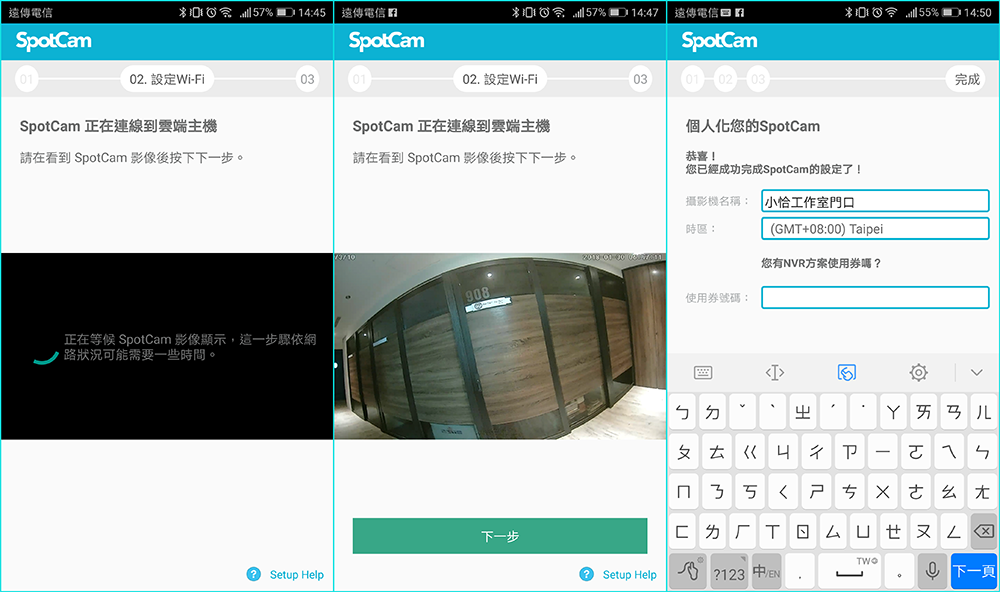The height and width of the screenshot is (592, 1000).
Task: Collapse the keyboard with the down chevron
Action: click(x=976, y=373)
